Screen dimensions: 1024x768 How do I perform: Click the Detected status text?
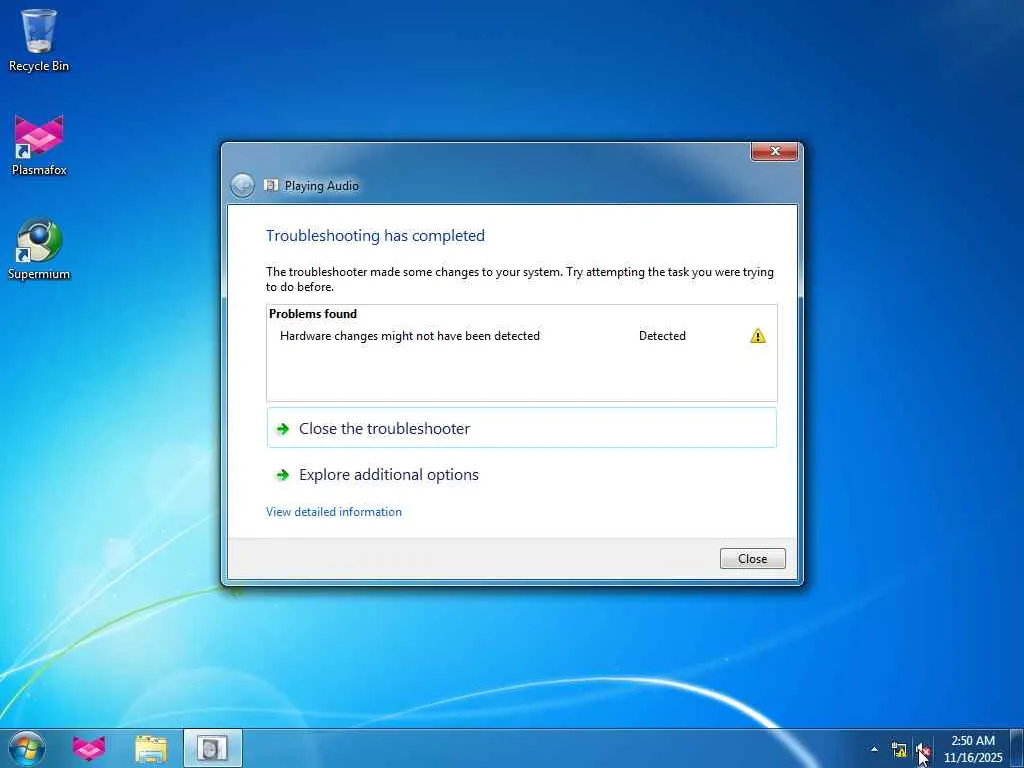[x=662, y=336]
